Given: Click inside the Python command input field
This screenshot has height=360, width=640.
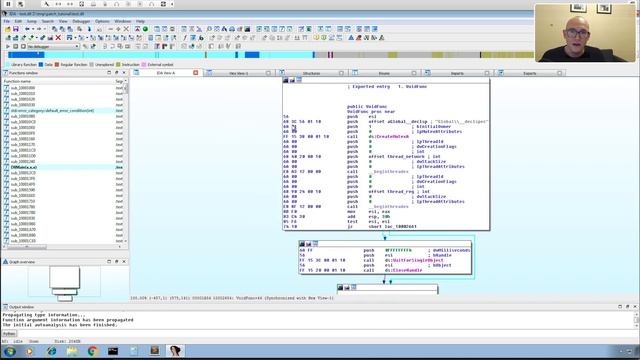Looking at the screenshot, I should coord(327,334).
